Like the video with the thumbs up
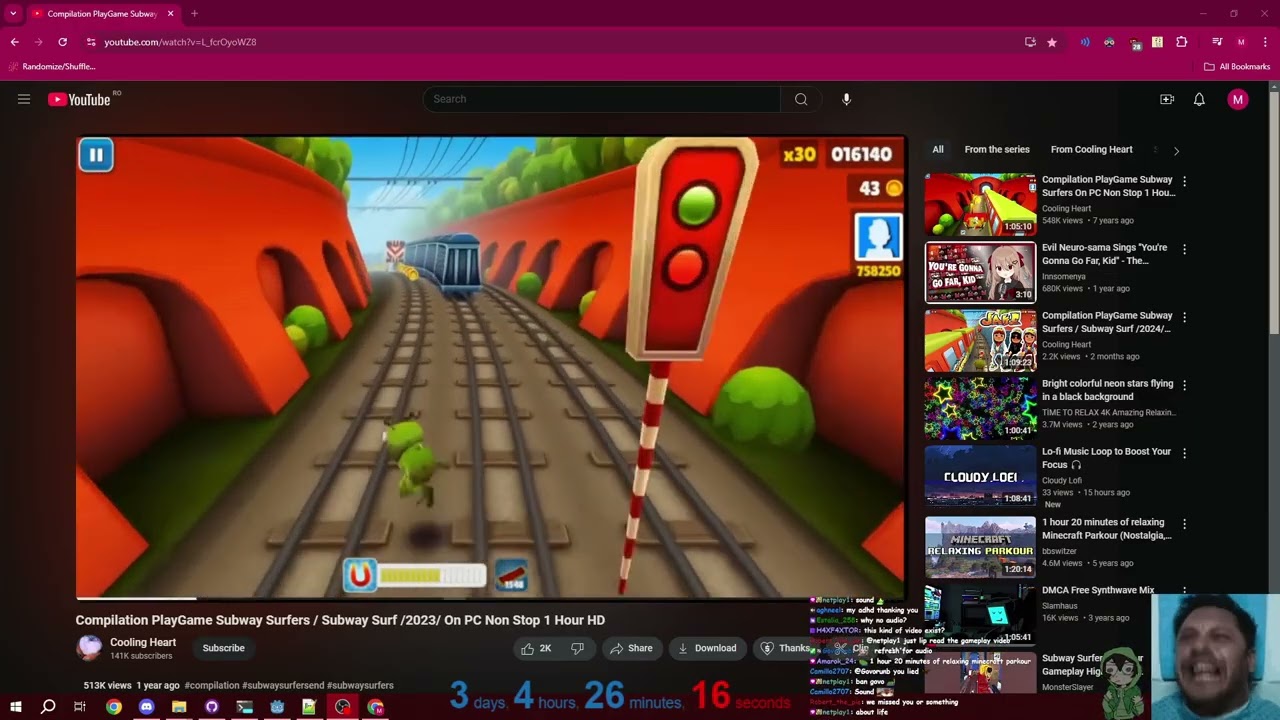Viewport: 1280px width, 720px height. [536, 648]
